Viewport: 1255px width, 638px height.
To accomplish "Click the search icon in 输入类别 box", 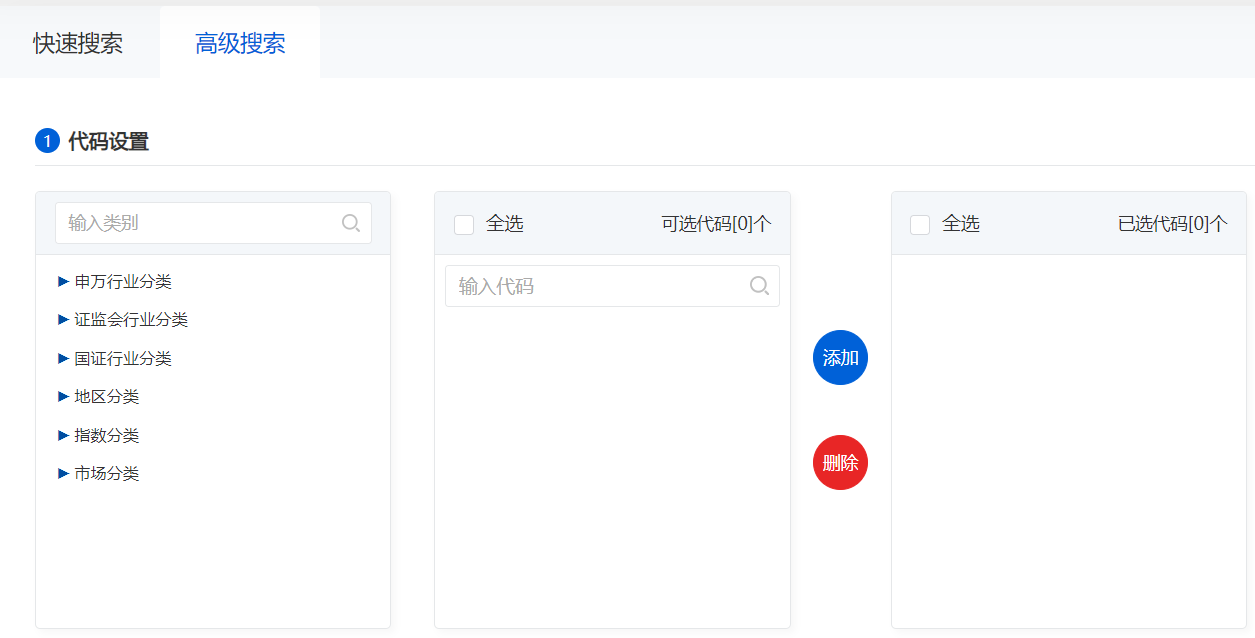I will point(351,223).
